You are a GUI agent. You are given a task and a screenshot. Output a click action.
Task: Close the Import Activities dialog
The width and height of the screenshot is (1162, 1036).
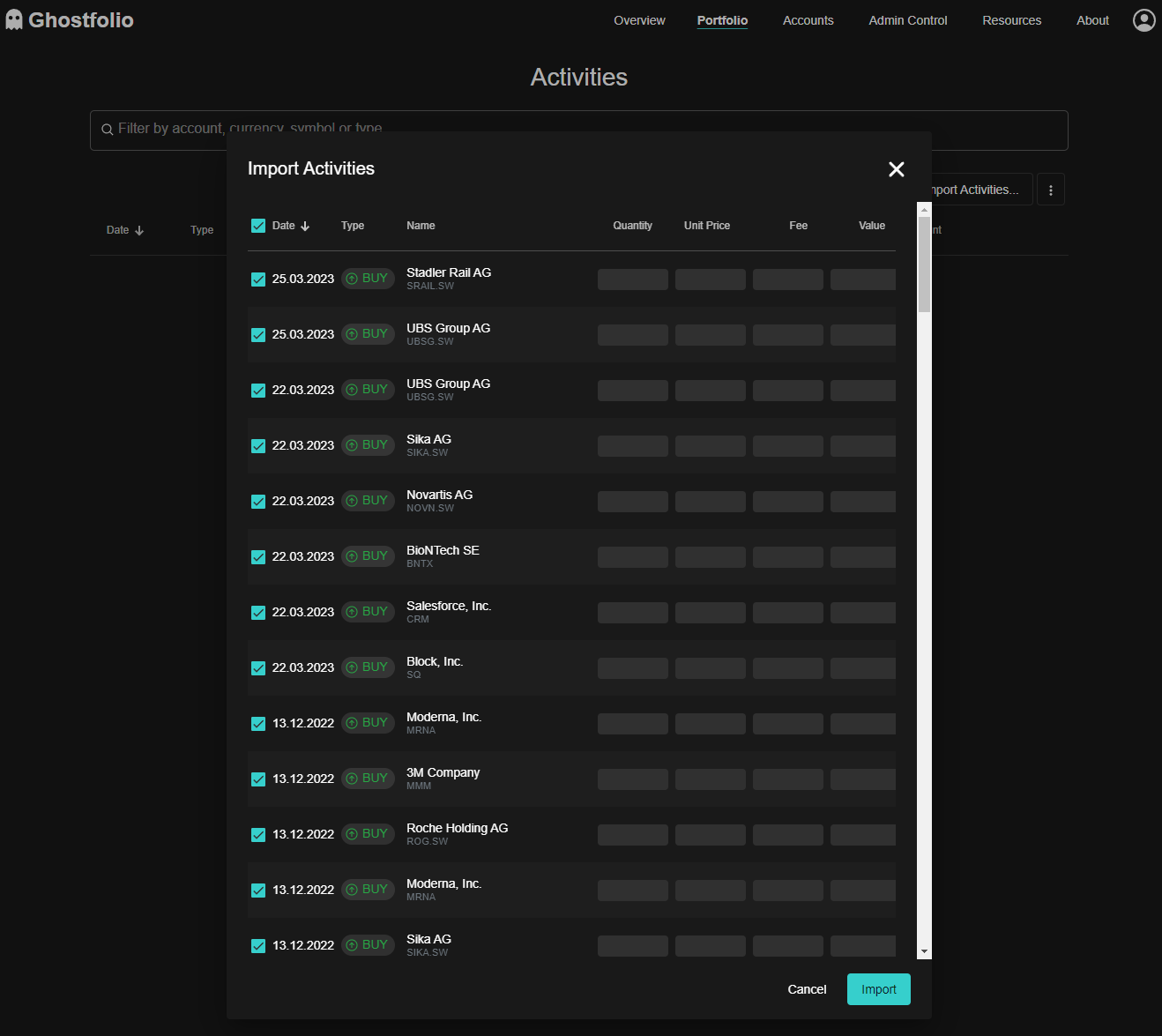coord(896,168)
